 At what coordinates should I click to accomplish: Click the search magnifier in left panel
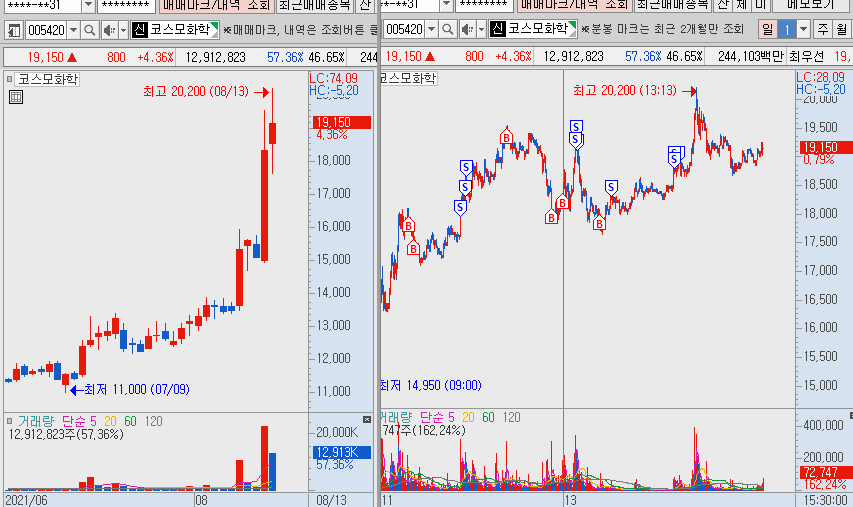[x=88, y=30]
